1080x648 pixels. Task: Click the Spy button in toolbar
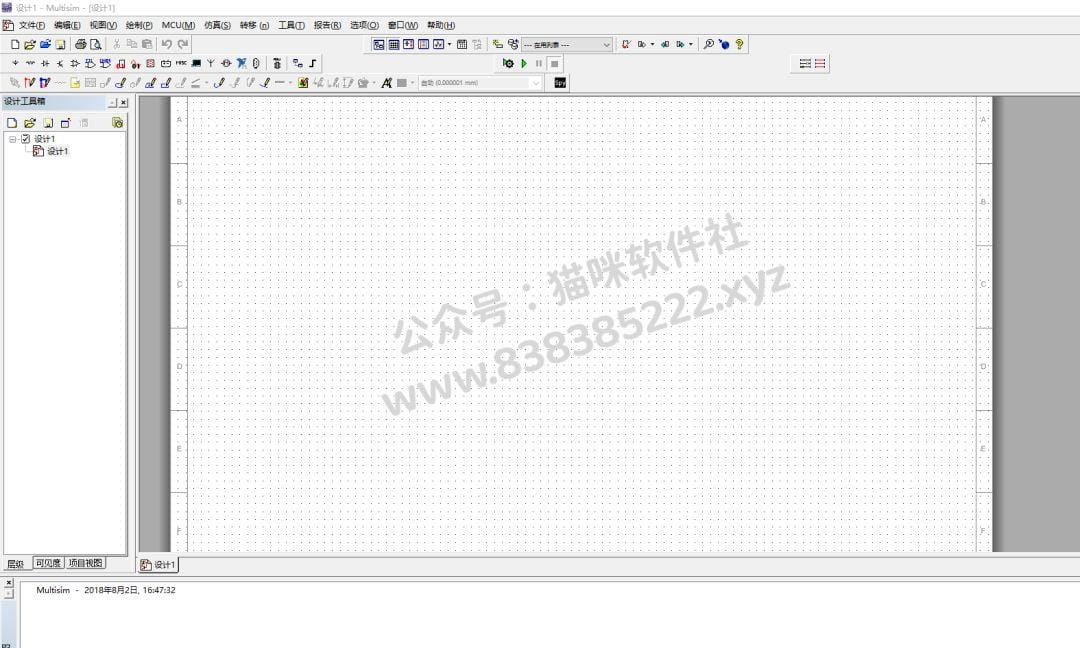[x=560, y=83]
